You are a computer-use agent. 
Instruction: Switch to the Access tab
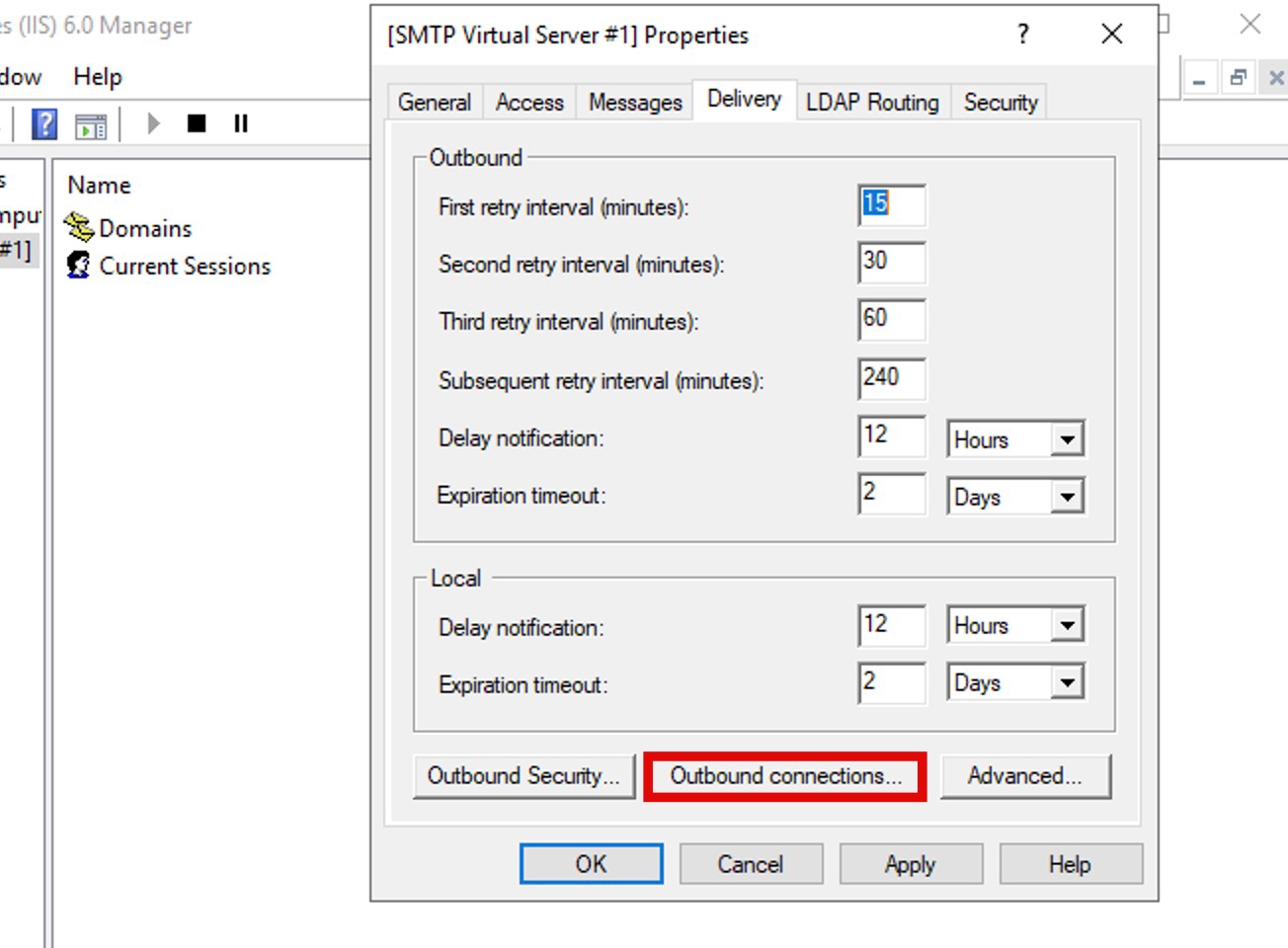tap(529, 103)
